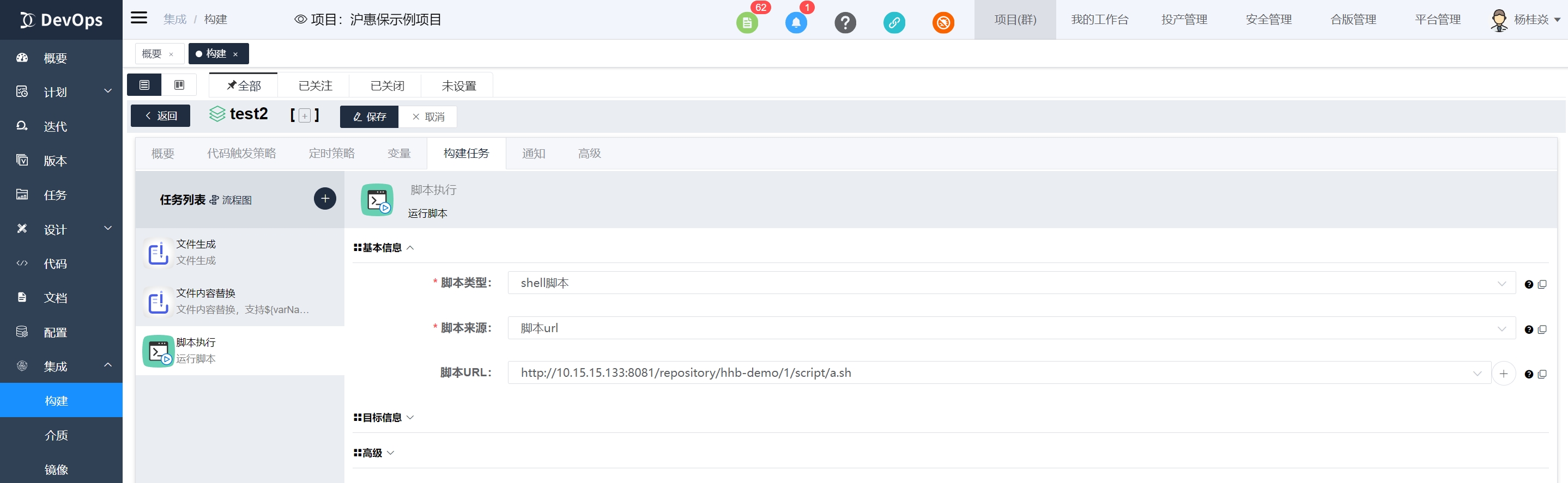
Task: Add a new task with plus button
Action: pyautogui.click(x=325, y=198)
